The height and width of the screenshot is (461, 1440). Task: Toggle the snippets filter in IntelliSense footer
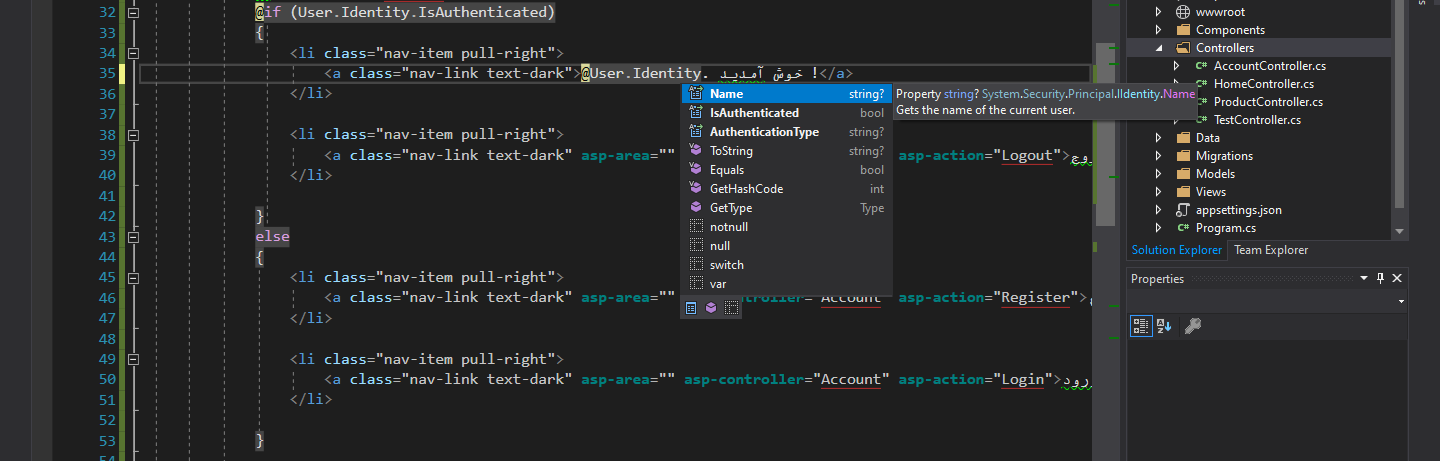tap(732, 308)
